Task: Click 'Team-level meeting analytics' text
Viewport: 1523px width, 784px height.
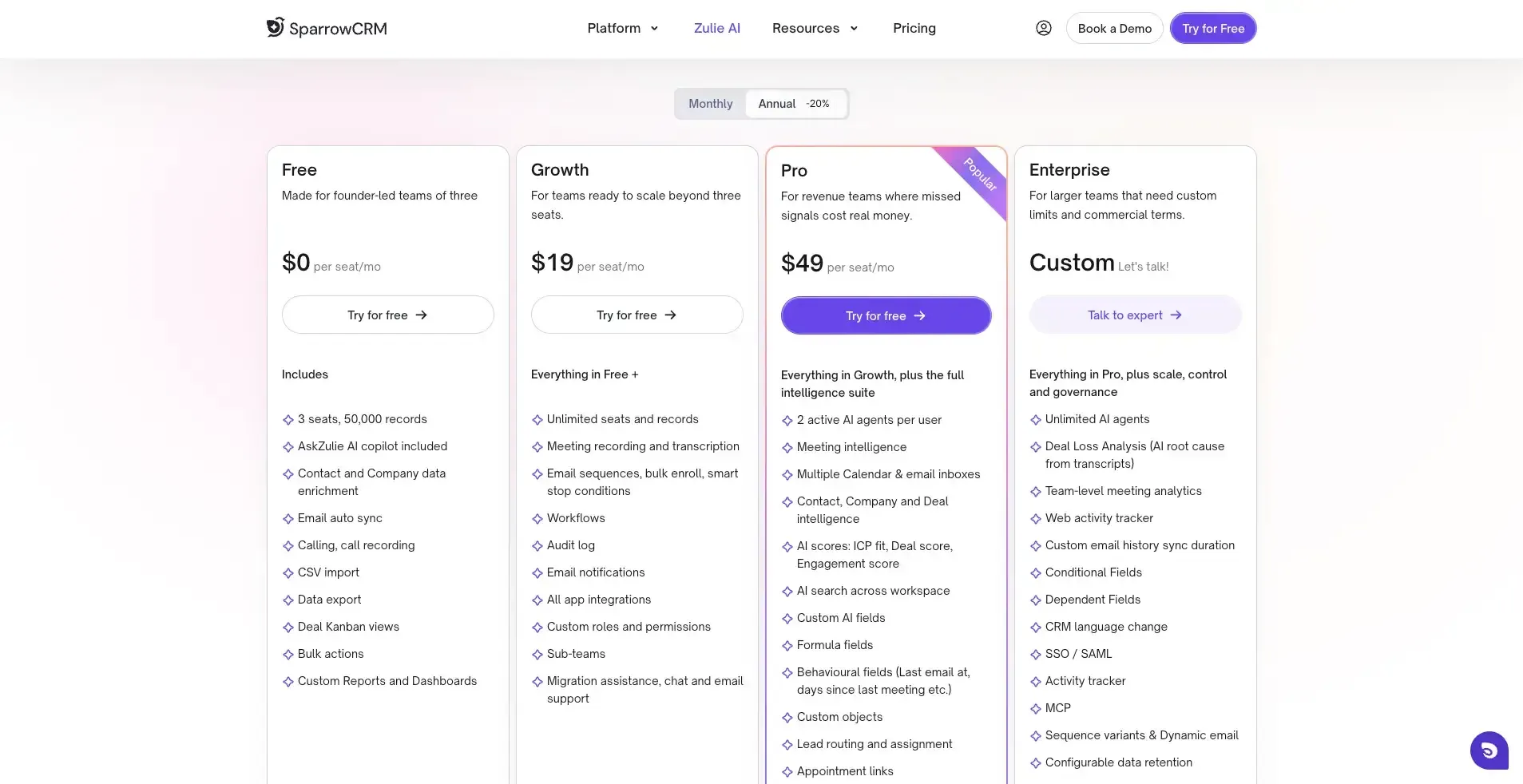Action: click(x=1123, y=491)
